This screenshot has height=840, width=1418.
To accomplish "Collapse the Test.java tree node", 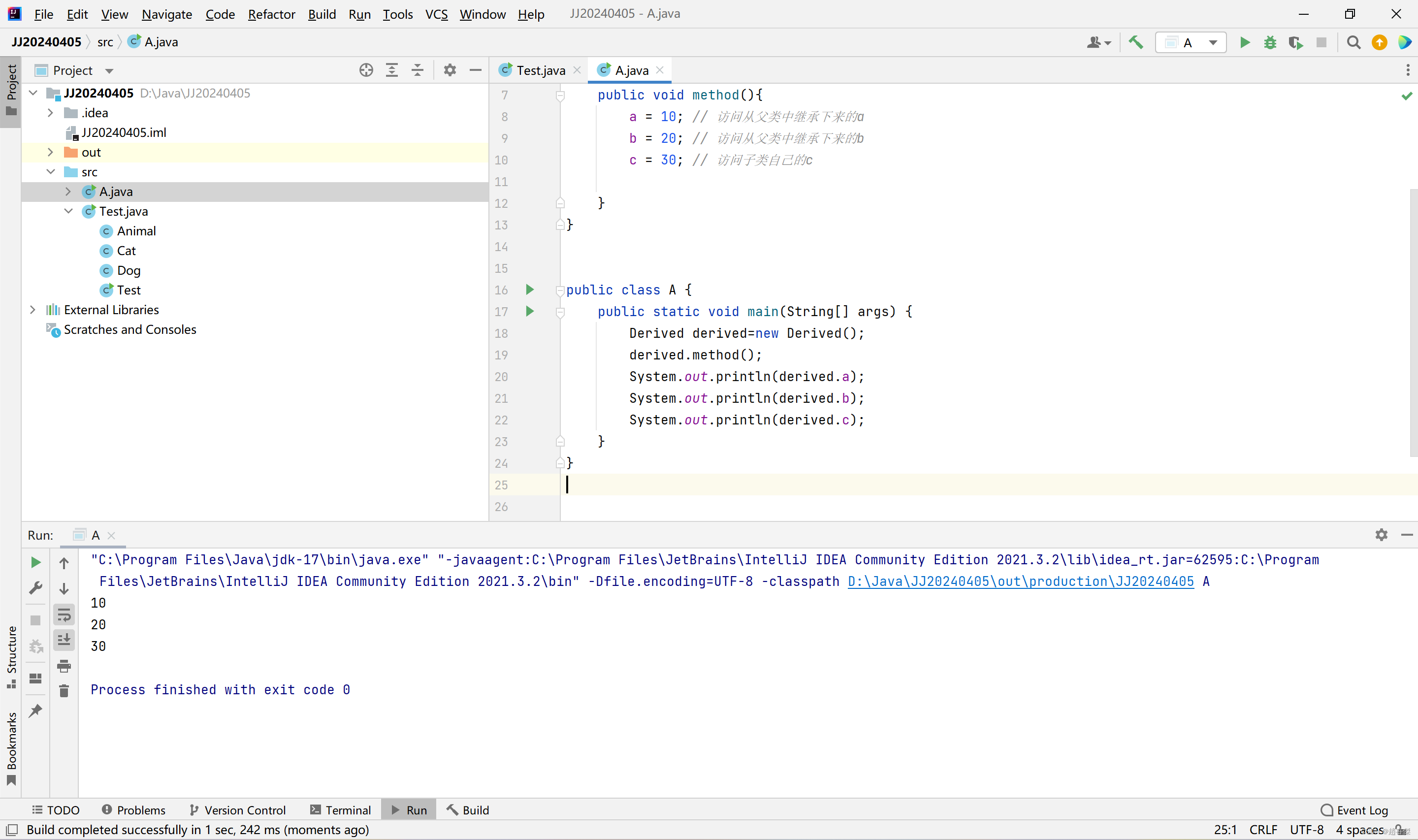I will tap(68, 211).
